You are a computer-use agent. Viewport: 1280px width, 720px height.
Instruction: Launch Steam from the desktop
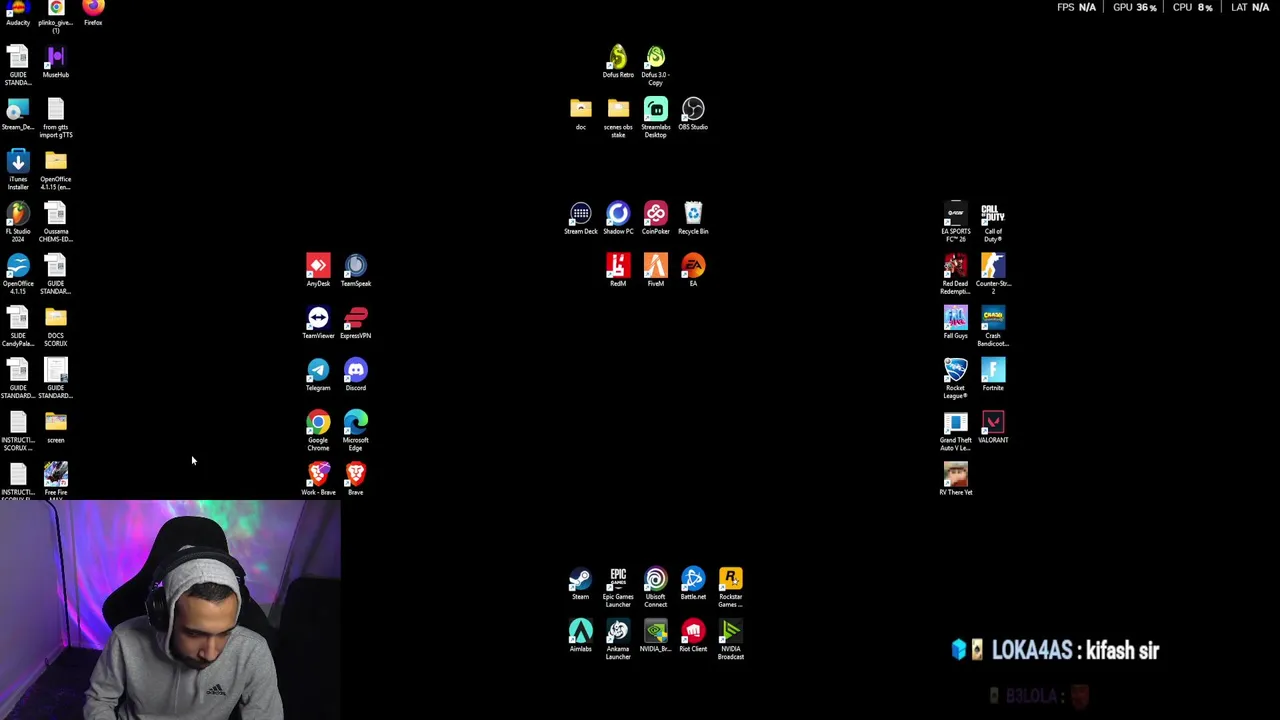581,584
